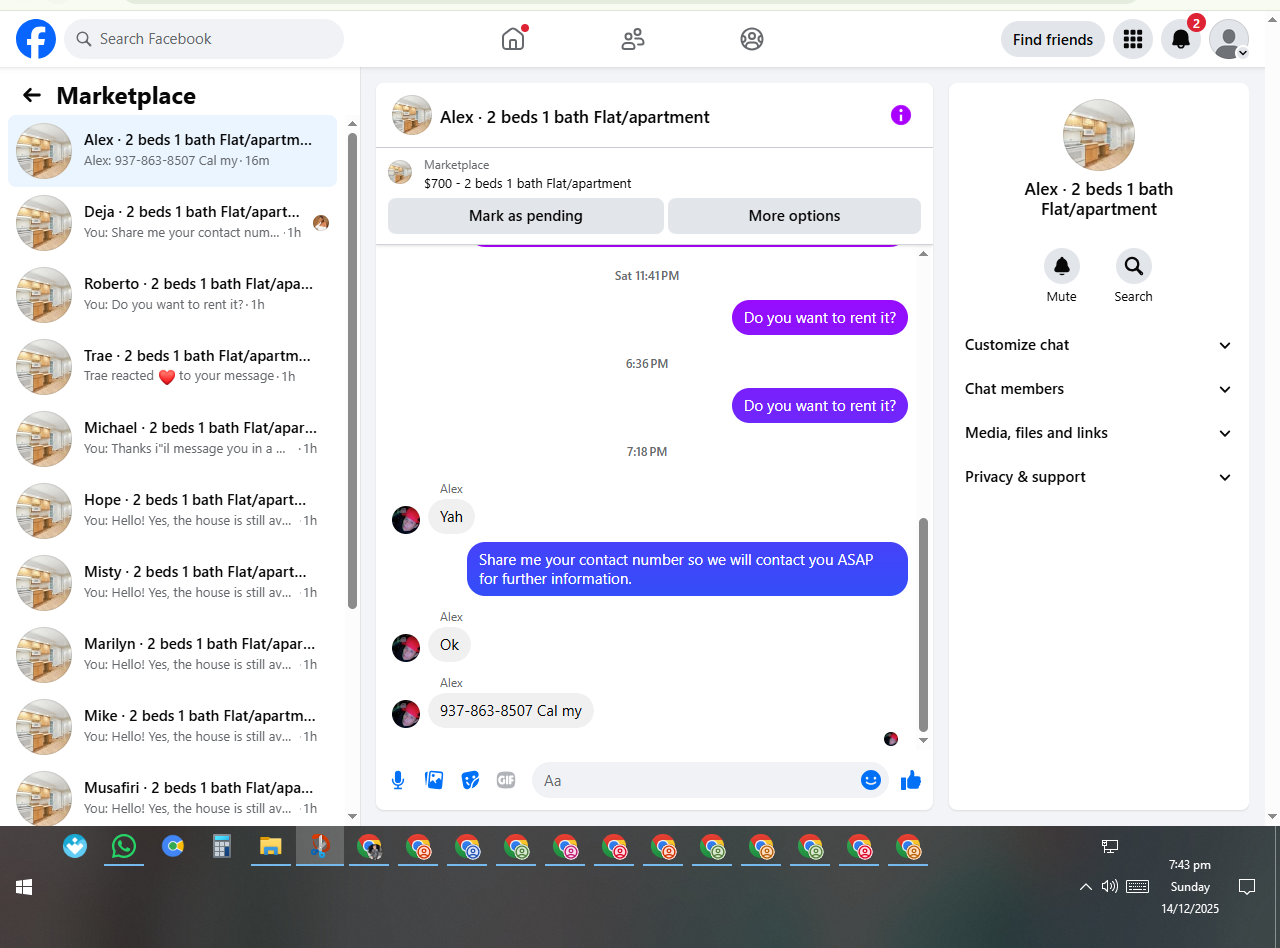Click the chat header listing thumbnail
1280x948 pixels.
412,115
